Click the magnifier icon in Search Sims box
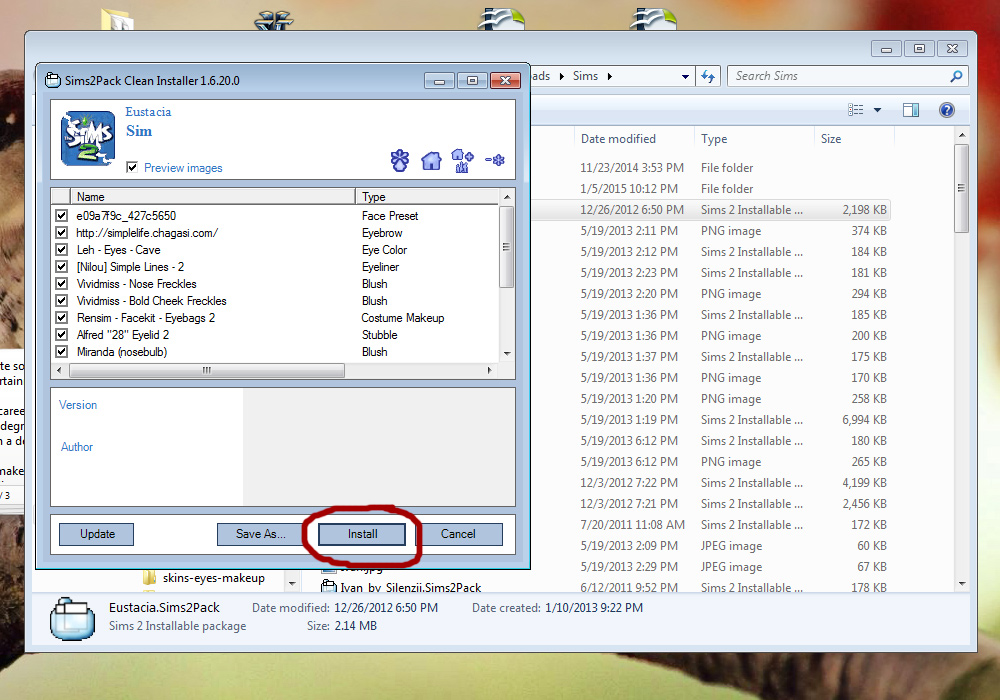This screenshot has width=1000, height=700. (956, 77)
